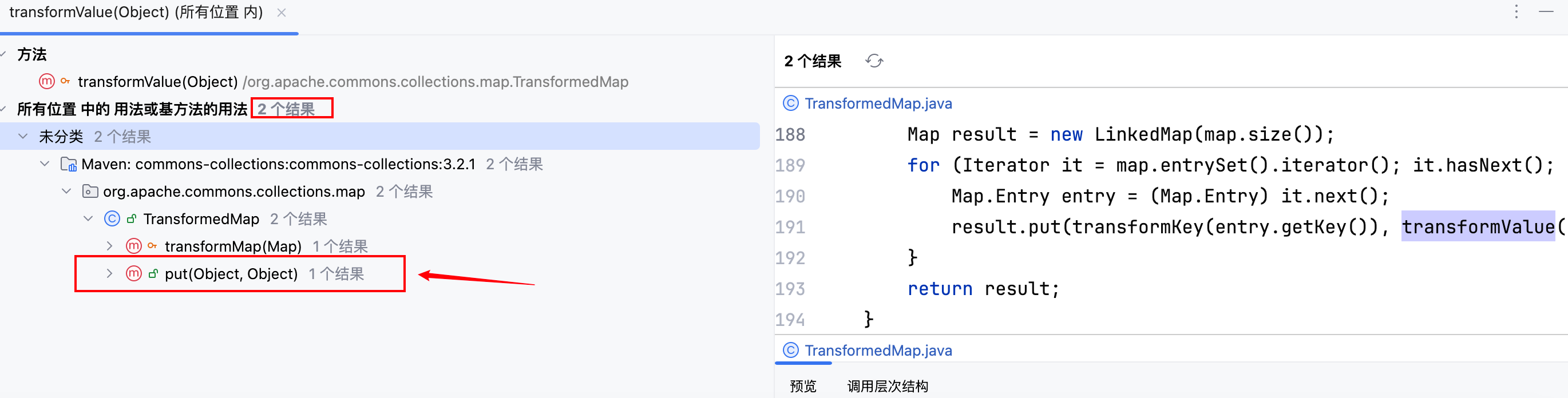Click the minimize panel dash icon
This screenshot has width=1568, height=398.
pos(1546,11)
